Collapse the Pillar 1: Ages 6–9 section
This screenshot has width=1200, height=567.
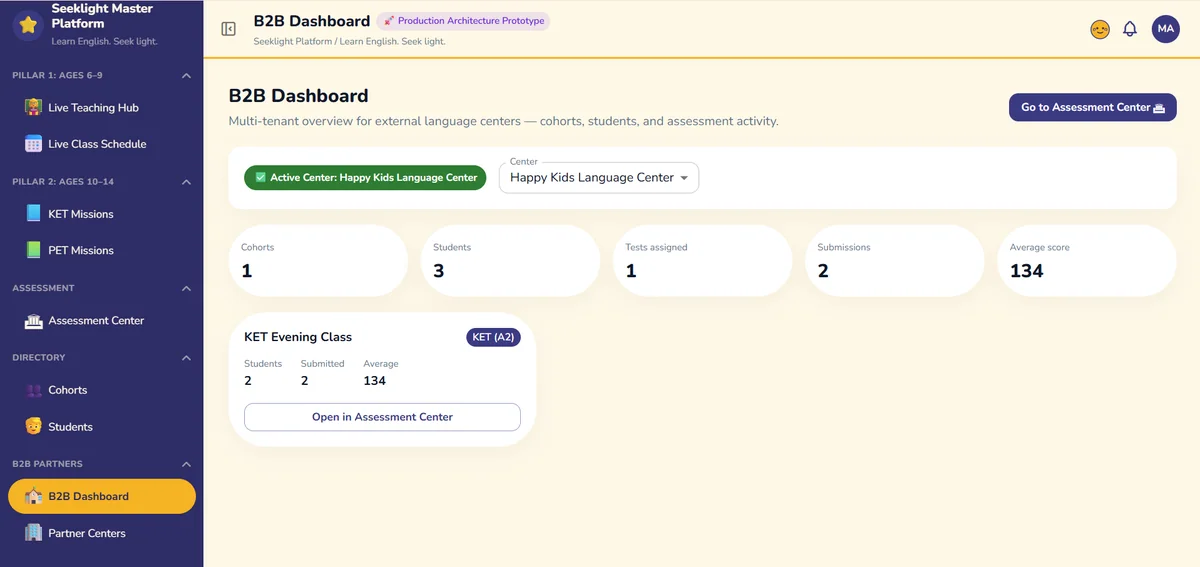pyautogui.click(x=186, y=76)
